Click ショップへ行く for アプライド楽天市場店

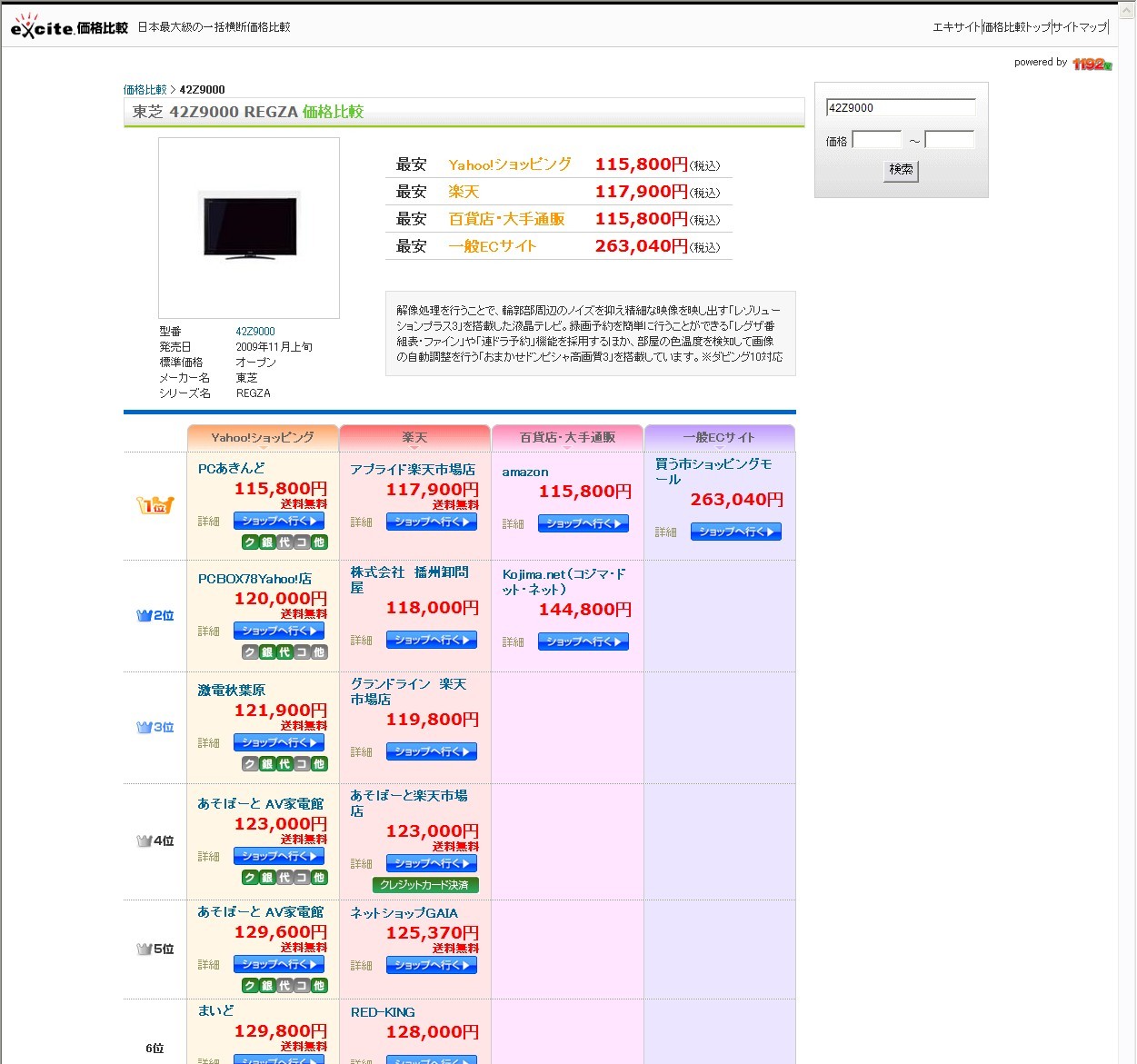click(432, 522)
